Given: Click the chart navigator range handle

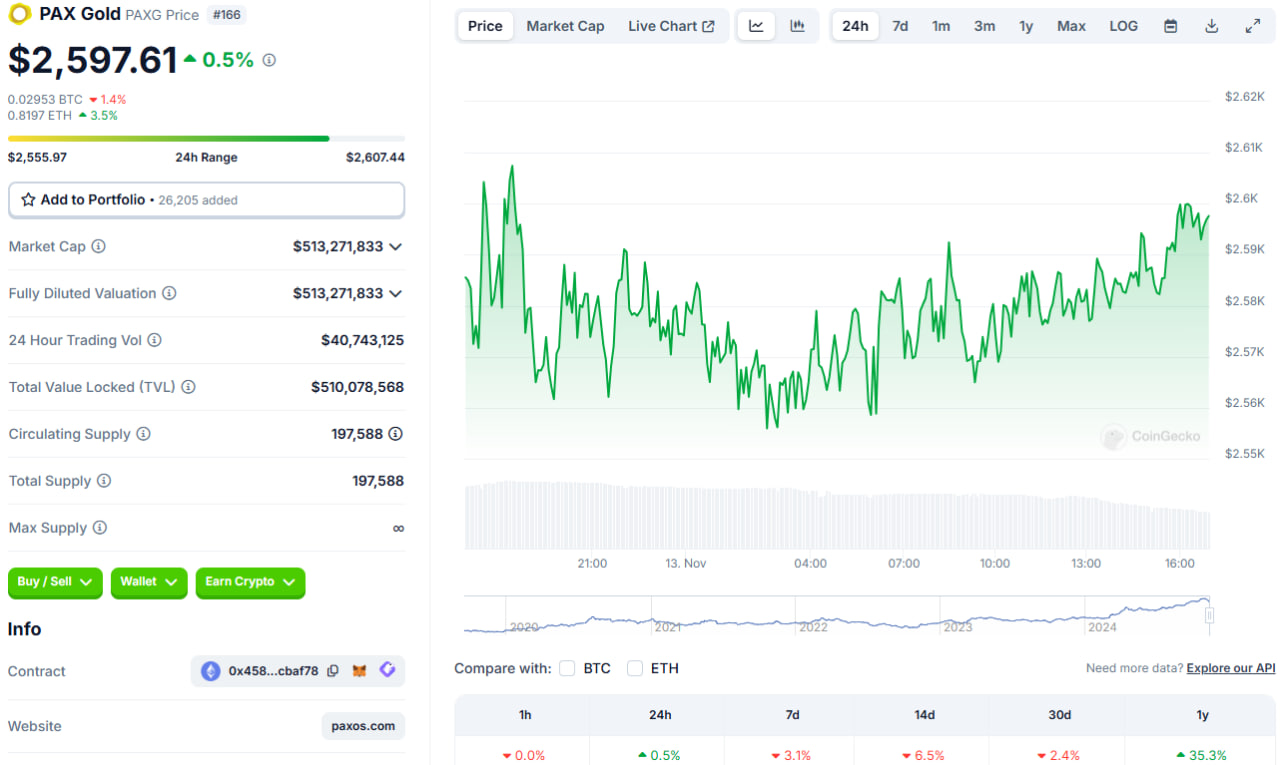Looking at the screenshot, I should click(1209, 615).
